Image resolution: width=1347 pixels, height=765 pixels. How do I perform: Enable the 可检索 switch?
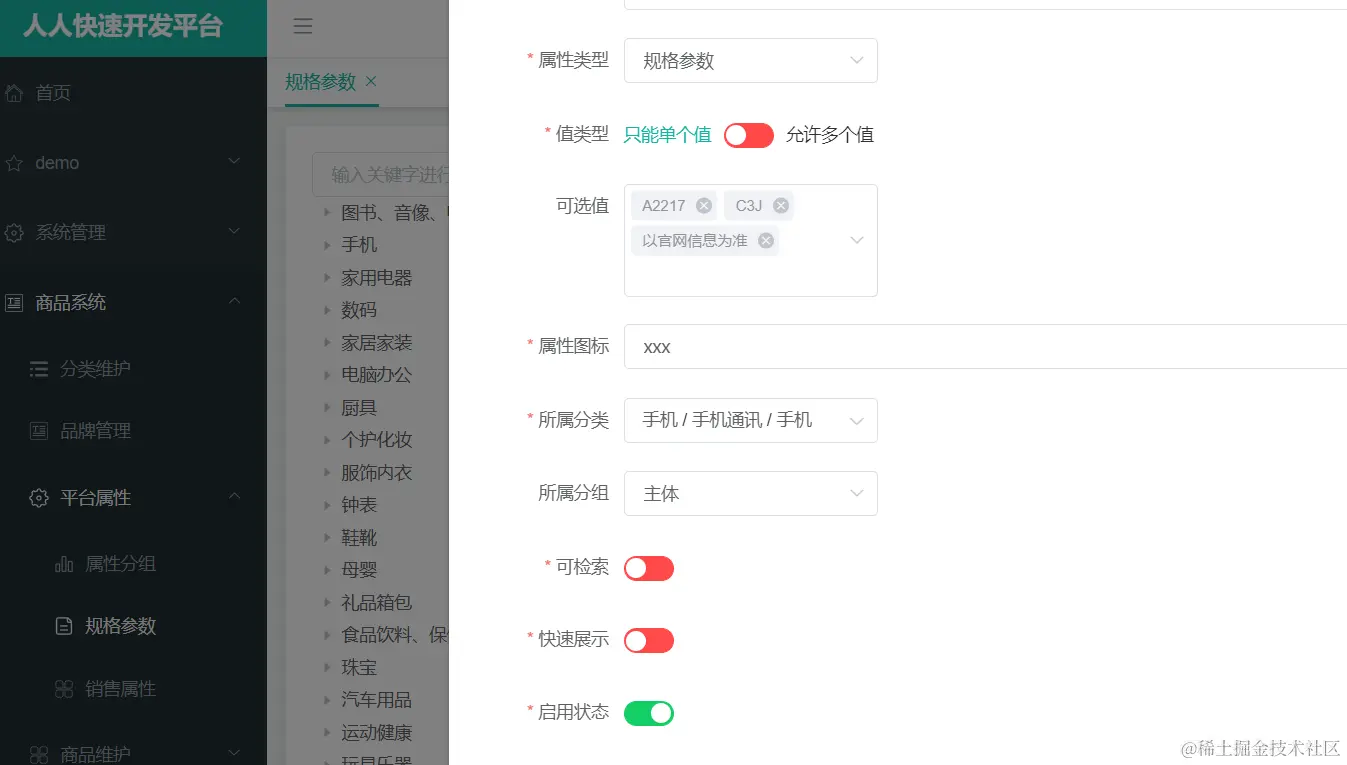pyautogui.click(x=649, y=568)
